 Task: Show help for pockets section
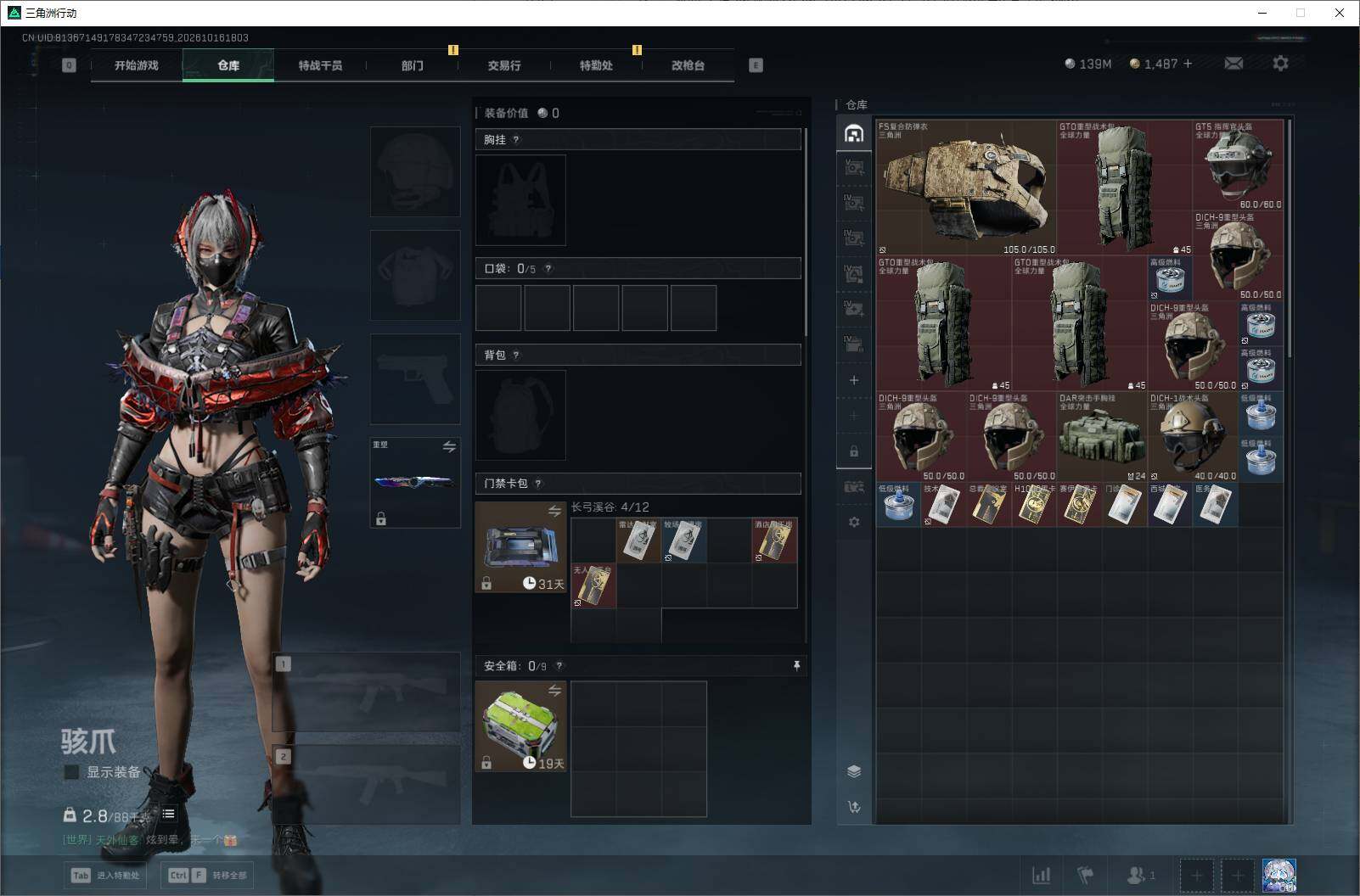(x=548, y=269)
